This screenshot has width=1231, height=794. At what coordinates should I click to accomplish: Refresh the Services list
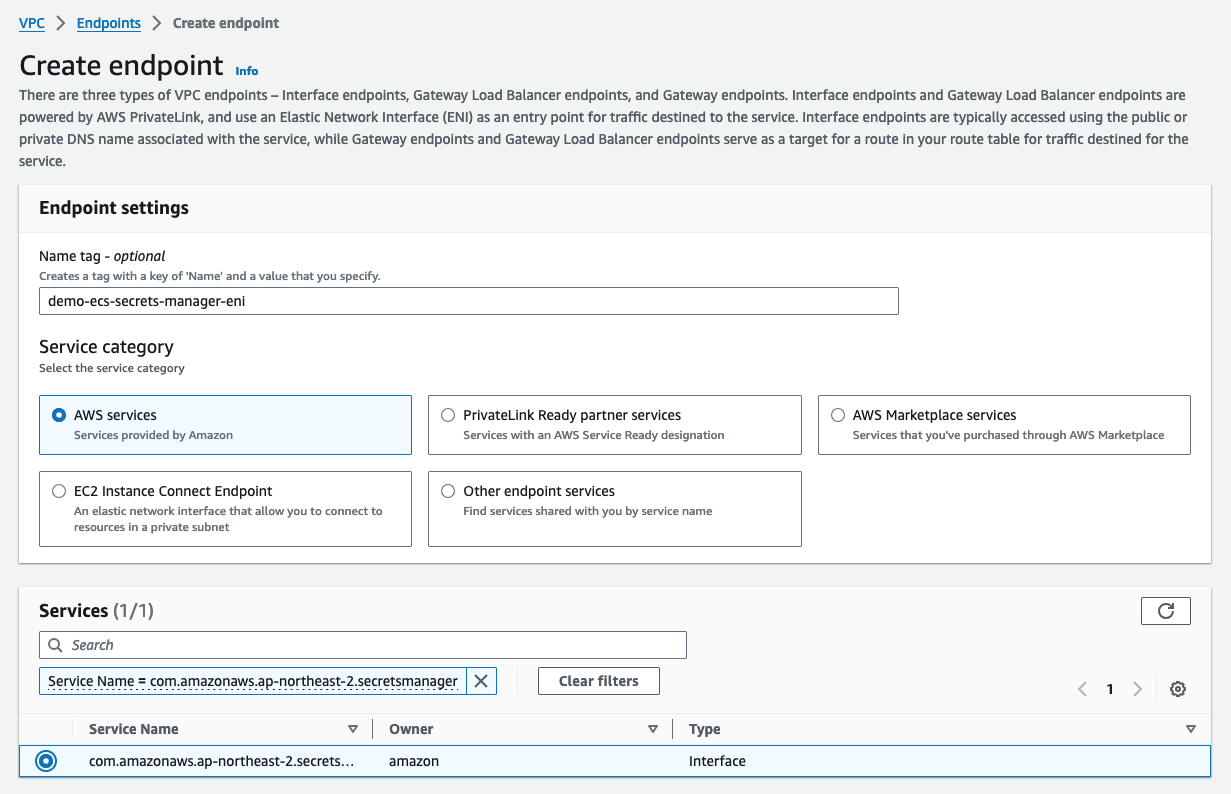[x=1165, y=611]
